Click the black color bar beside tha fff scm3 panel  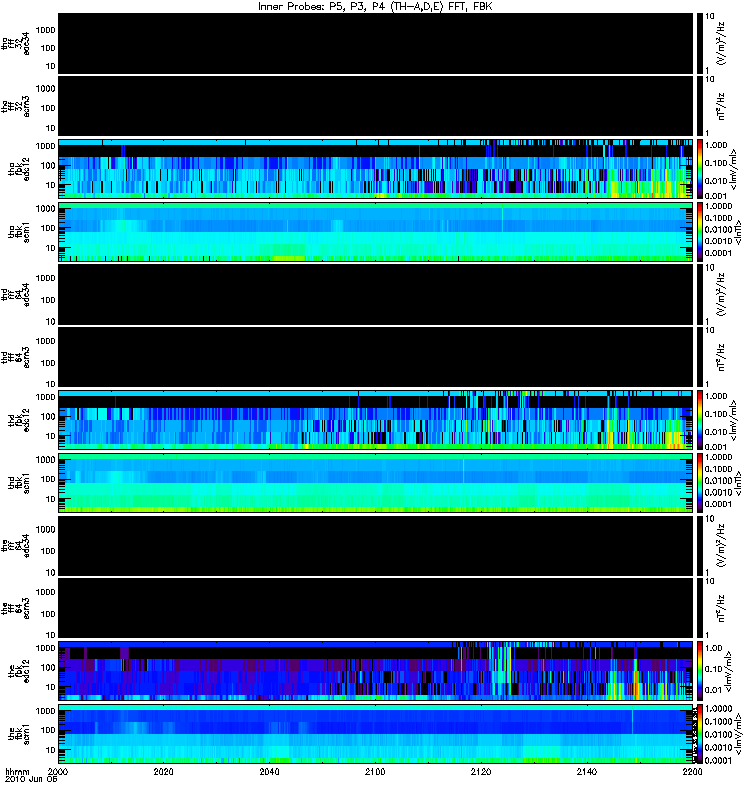click(x=700, y=106)
